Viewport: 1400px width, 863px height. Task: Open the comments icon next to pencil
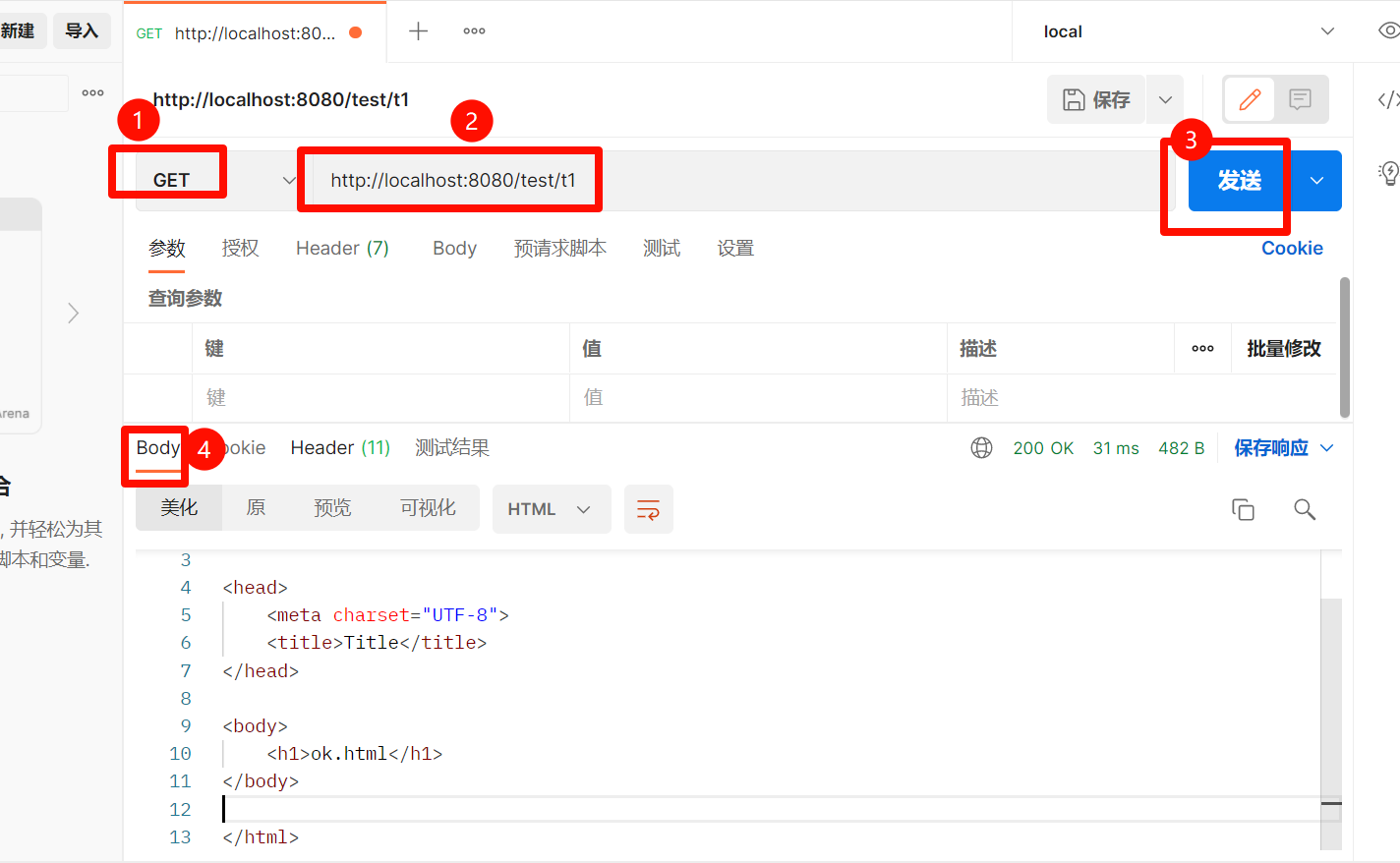(x=1300, y=99)
